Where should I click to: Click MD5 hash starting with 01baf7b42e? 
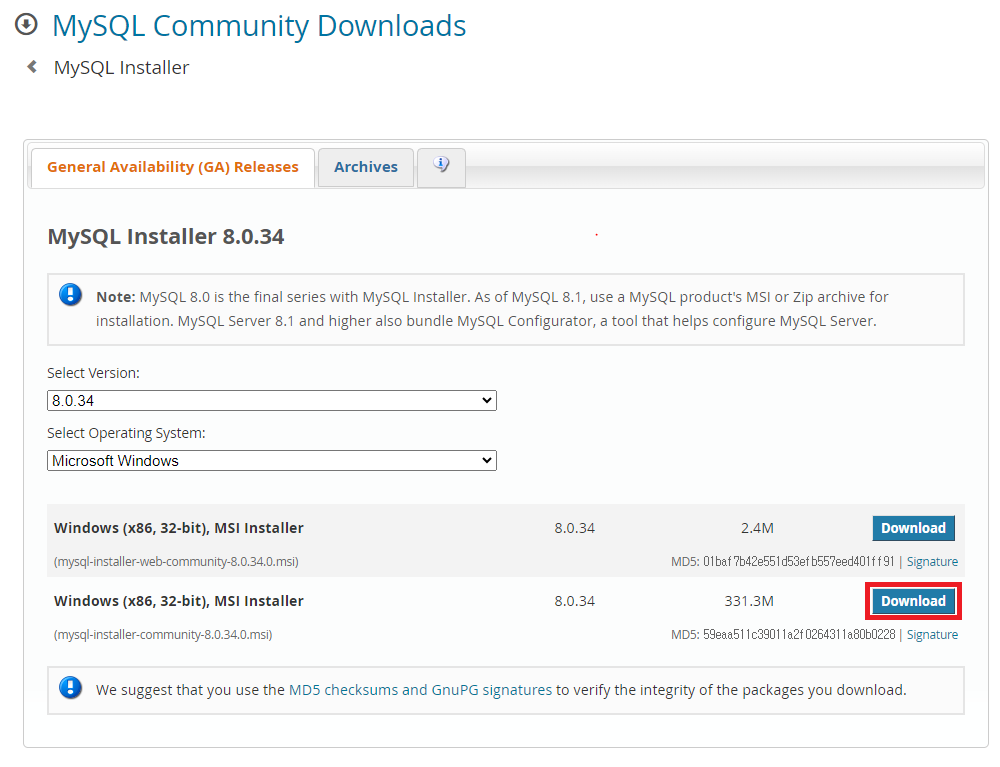[x=798, y=562]
